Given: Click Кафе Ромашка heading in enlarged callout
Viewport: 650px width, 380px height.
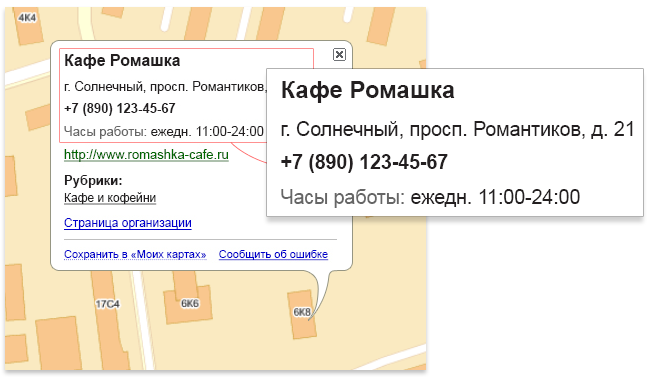Looking at the screenshot, I should (368, 90).
